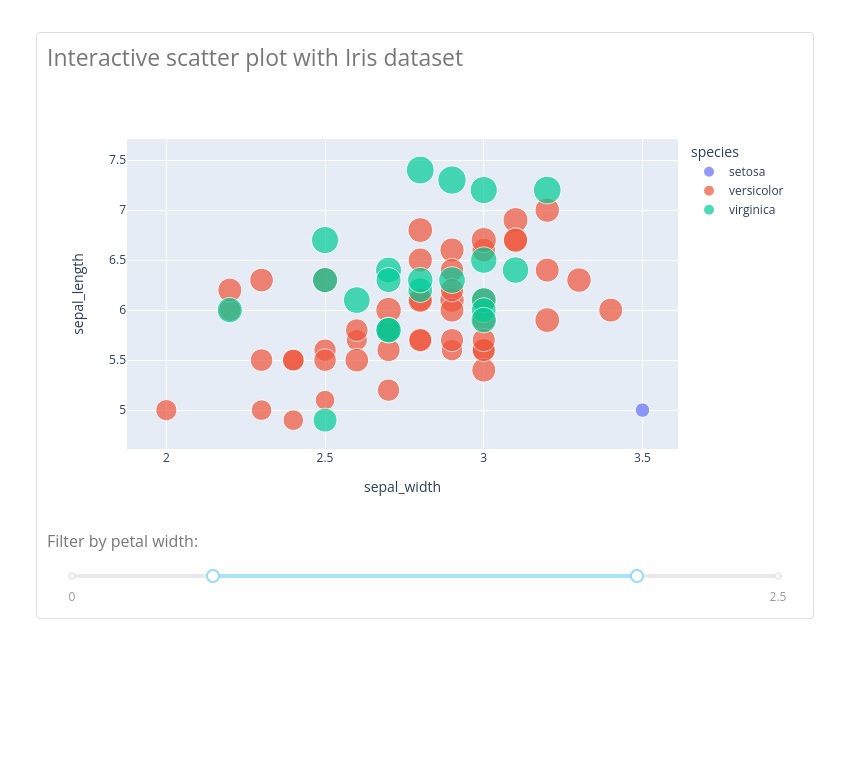Screen dimensions: 850x765
Task: Click the sepal_length y-axis title
Action: (79, 294)
